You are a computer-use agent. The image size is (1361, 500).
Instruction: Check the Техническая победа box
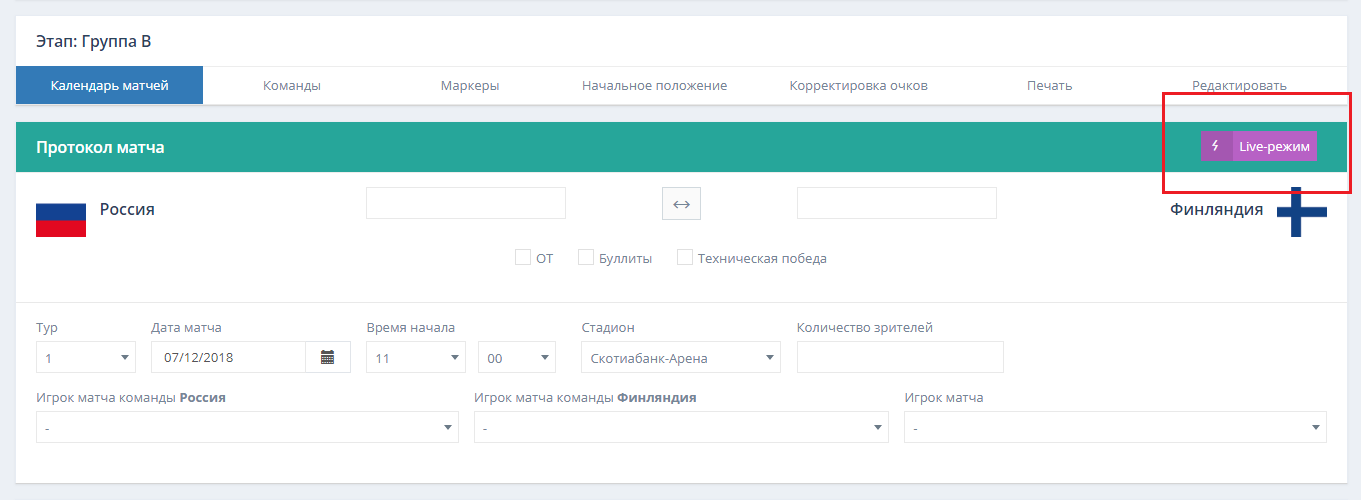click(x=685, y=257)
